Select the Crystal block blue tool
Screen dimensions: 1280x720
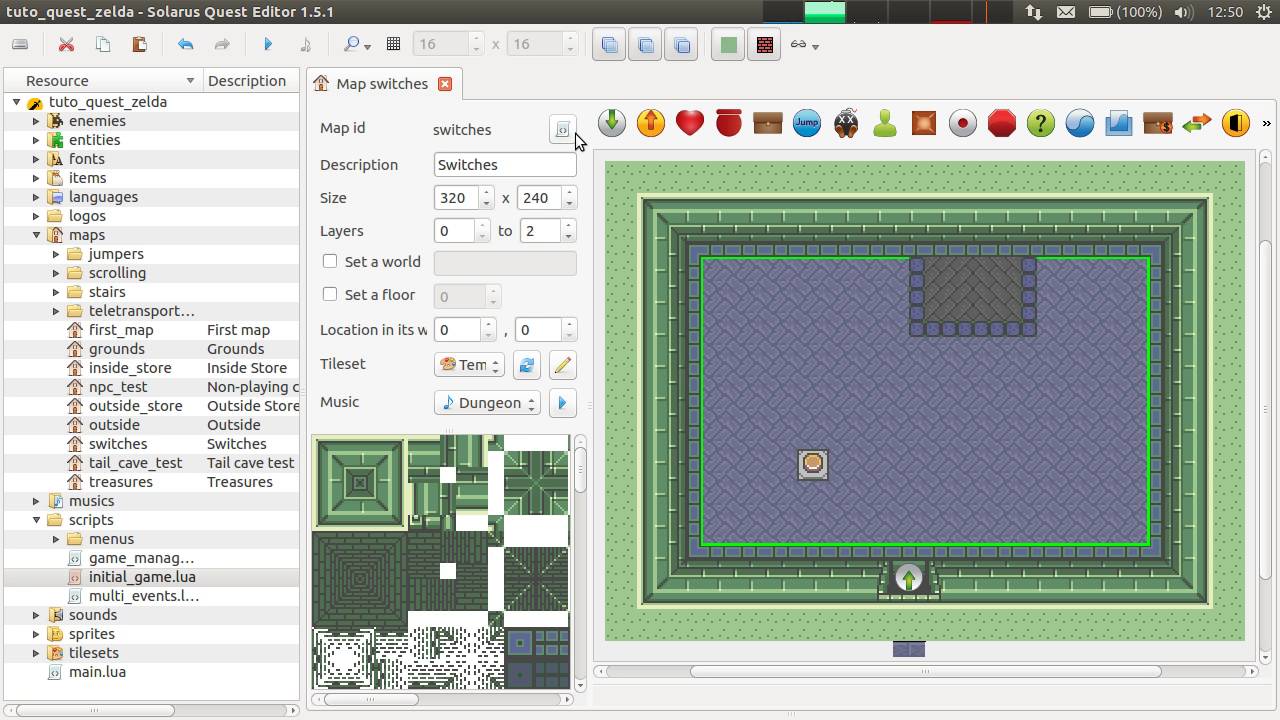pyautogui.click(x=1119, y=123)
